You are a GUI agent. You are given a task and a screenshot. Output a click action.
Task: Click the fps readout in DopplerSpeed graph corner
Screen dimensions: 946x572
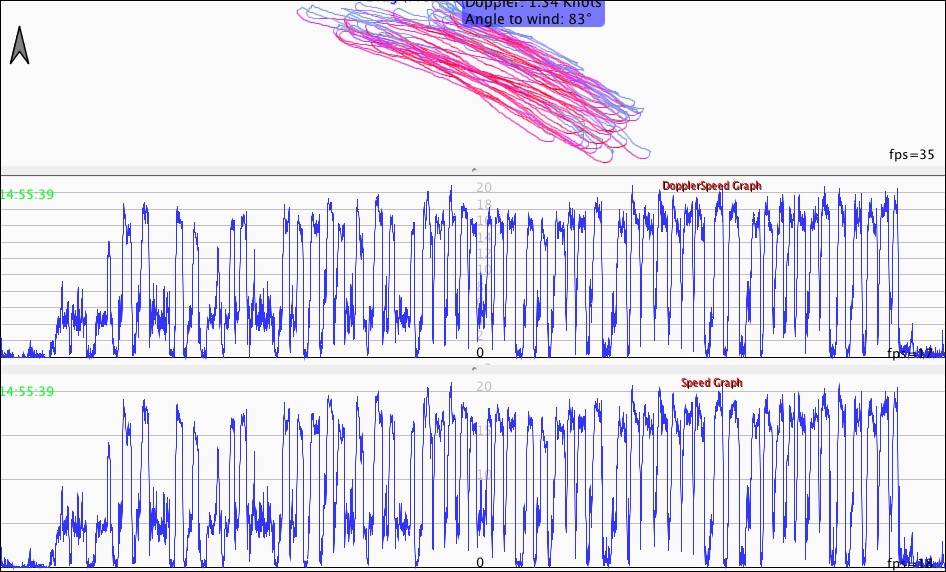(914, 353)
